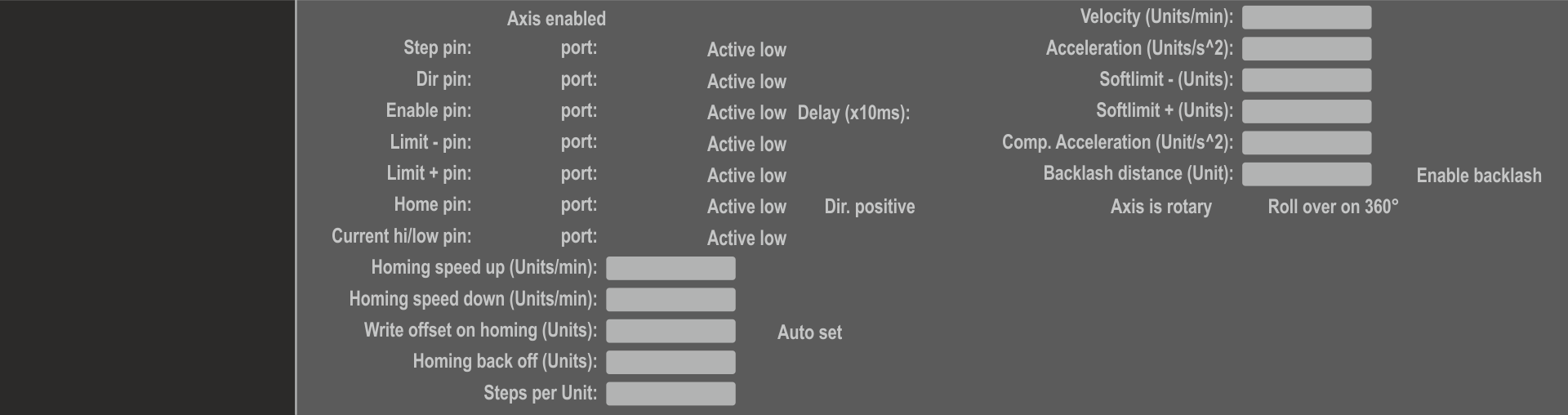
Task: Toggle Active low for Step pin
Action: [746, 50]
